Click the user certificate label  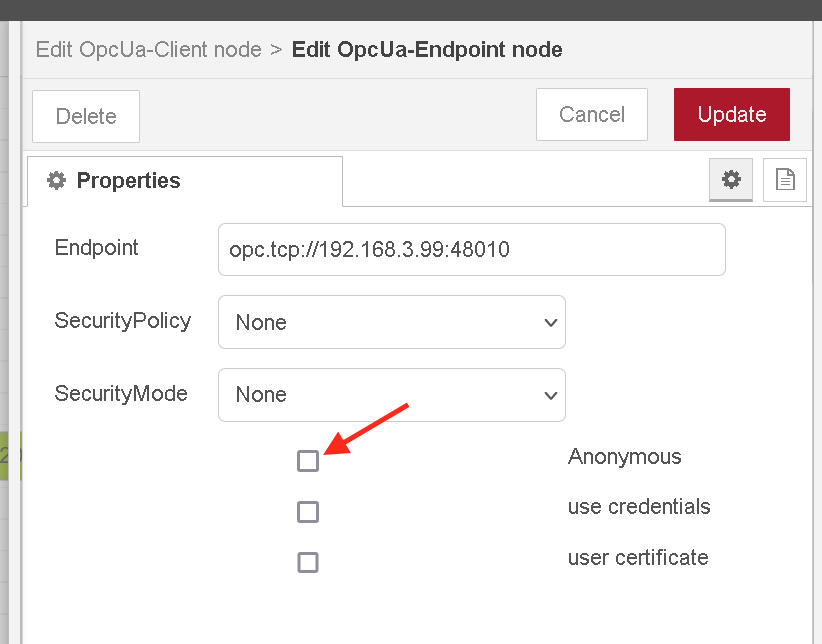tap(638, 557)
